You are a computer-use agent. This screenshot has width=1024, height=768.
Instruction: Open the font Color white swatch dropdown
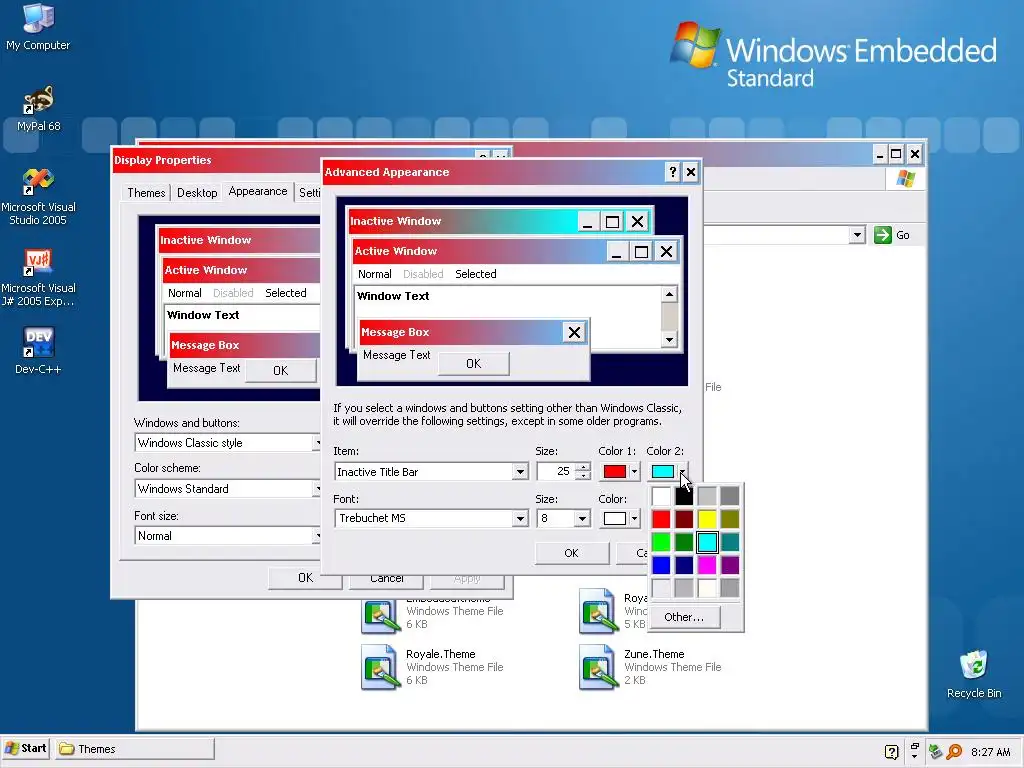(619, 519)
